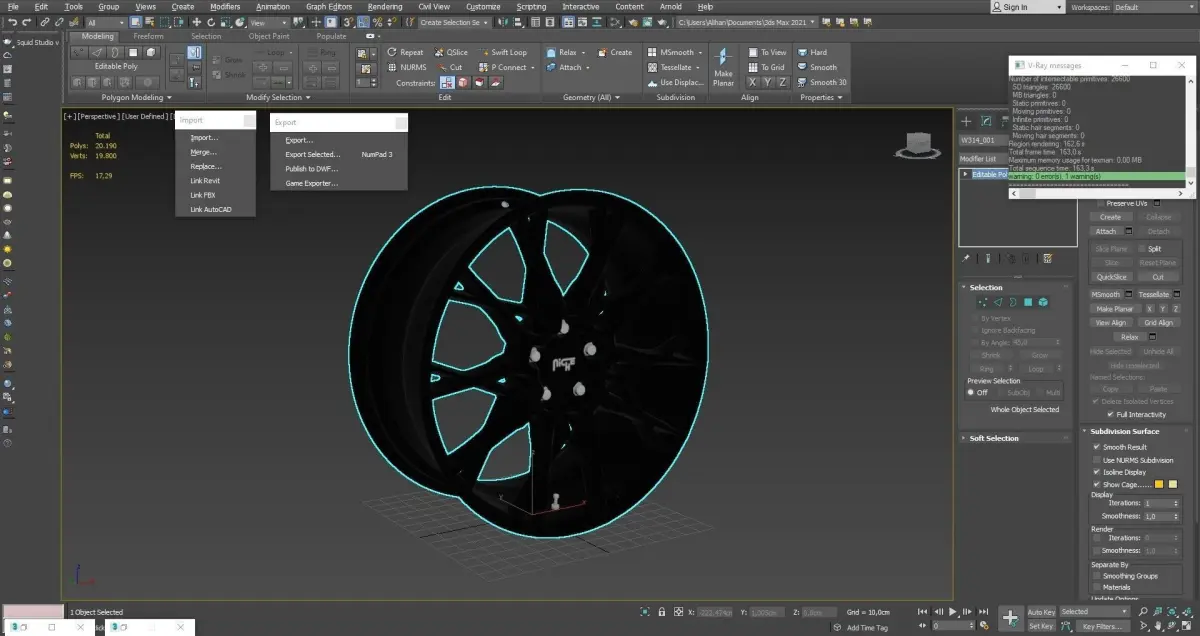Click the Make Planar ribbon button
This screenshot has width=1200, height=636.
click(x=723, y=66)
